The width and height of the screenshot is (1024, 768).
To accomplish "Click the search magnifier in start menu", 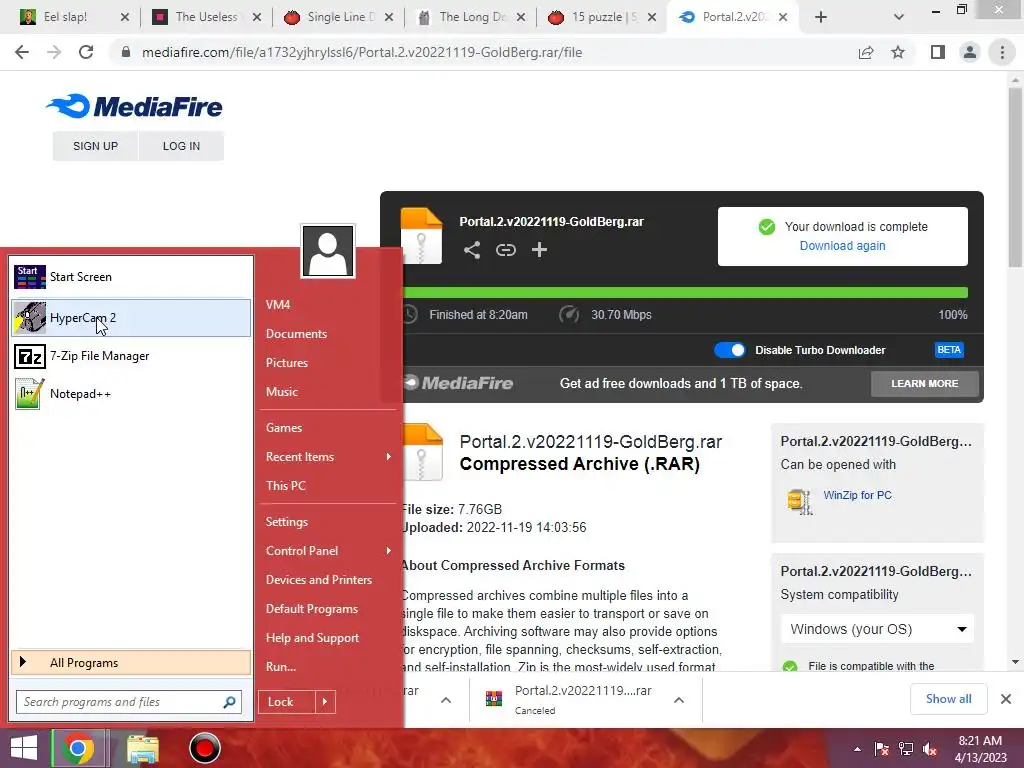I will (x=229, y=702).
